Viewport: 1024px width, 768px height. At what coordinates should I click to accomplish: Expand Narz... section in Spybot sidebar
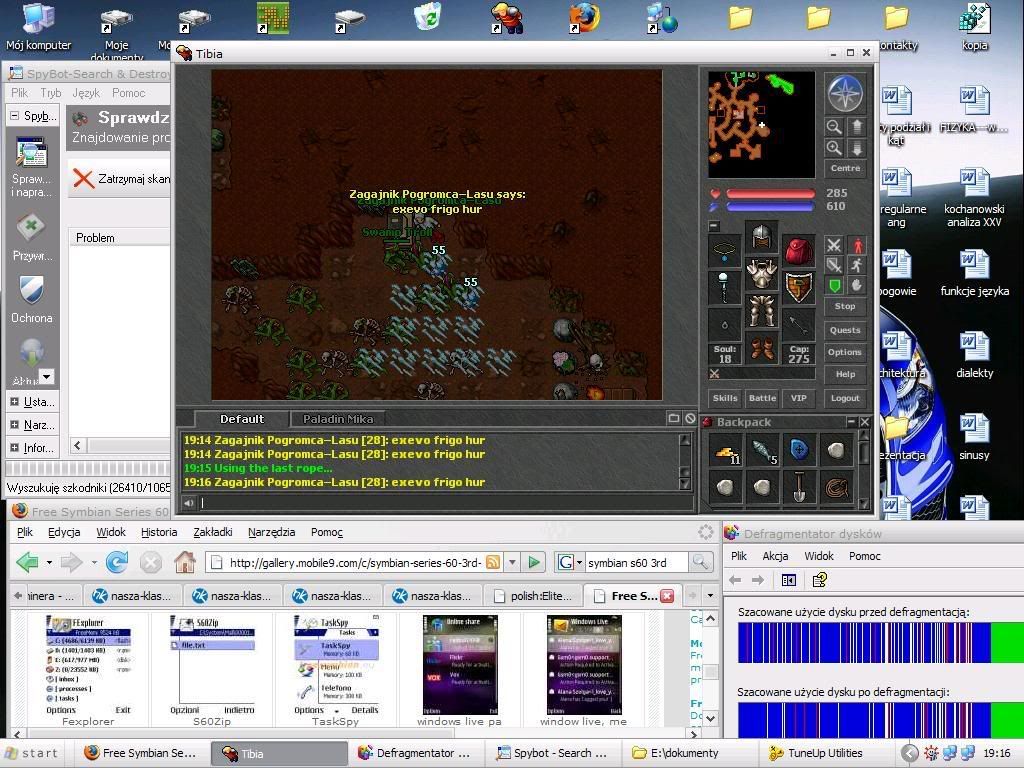[14, 424]
